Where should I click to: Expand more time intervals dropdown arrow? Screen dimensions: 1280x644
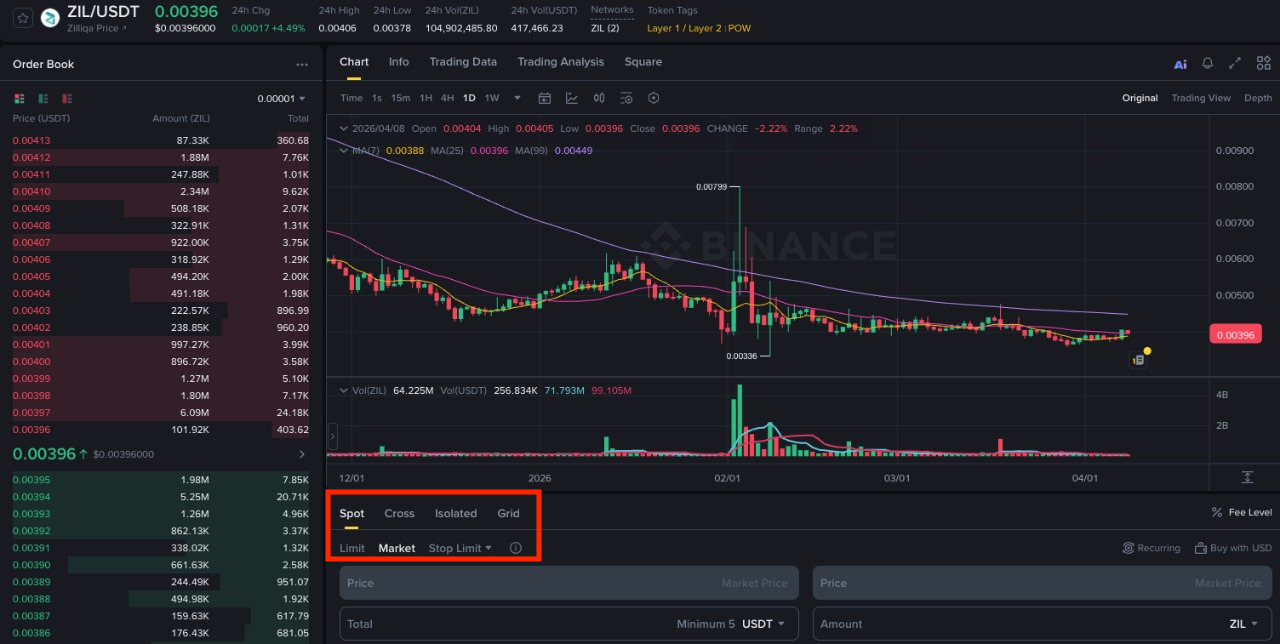click(x=517, y=98)
